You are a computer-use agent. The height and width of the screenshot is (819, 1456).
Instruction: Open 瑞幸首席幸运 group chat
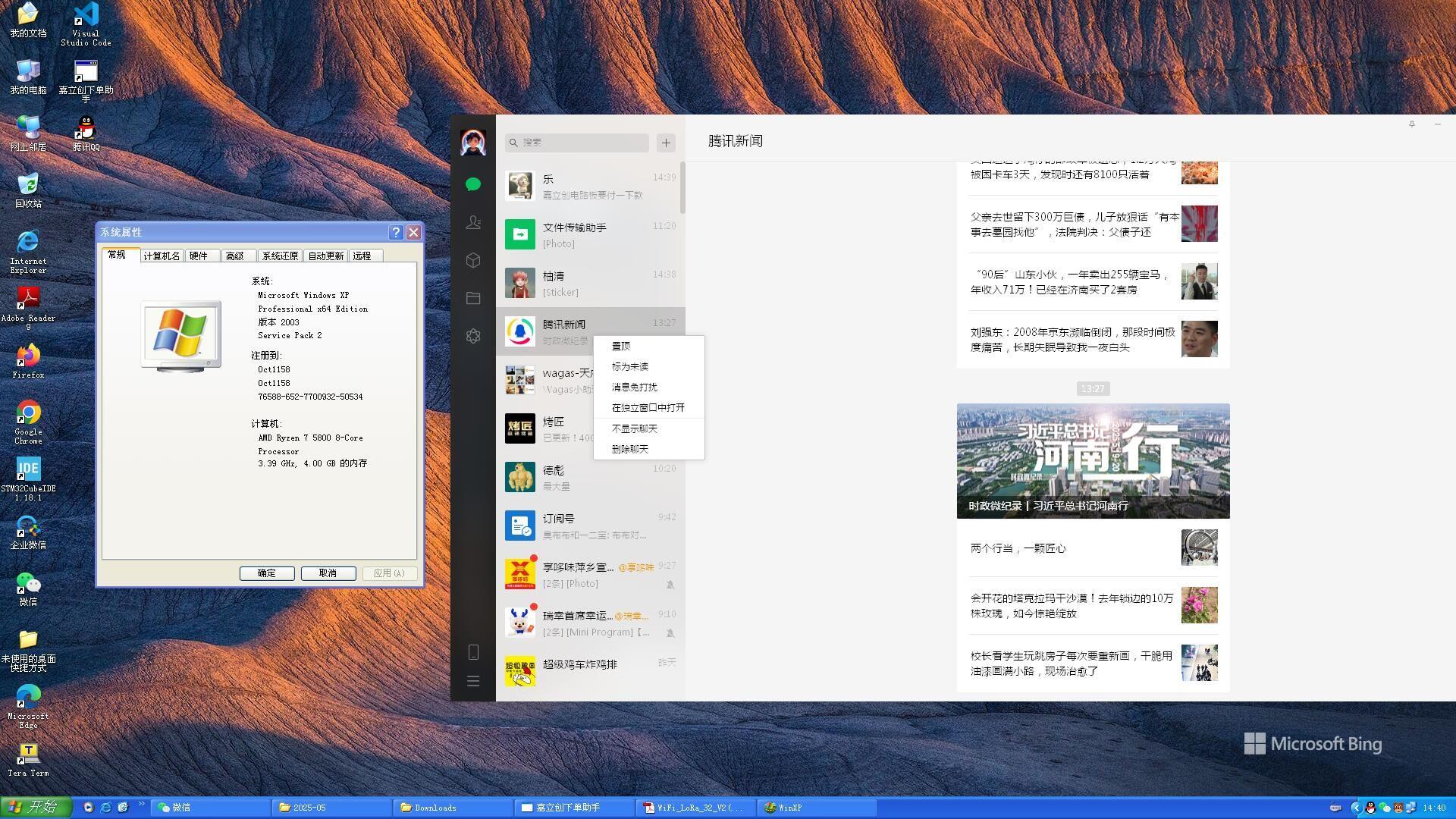click(x=590, y=623)
